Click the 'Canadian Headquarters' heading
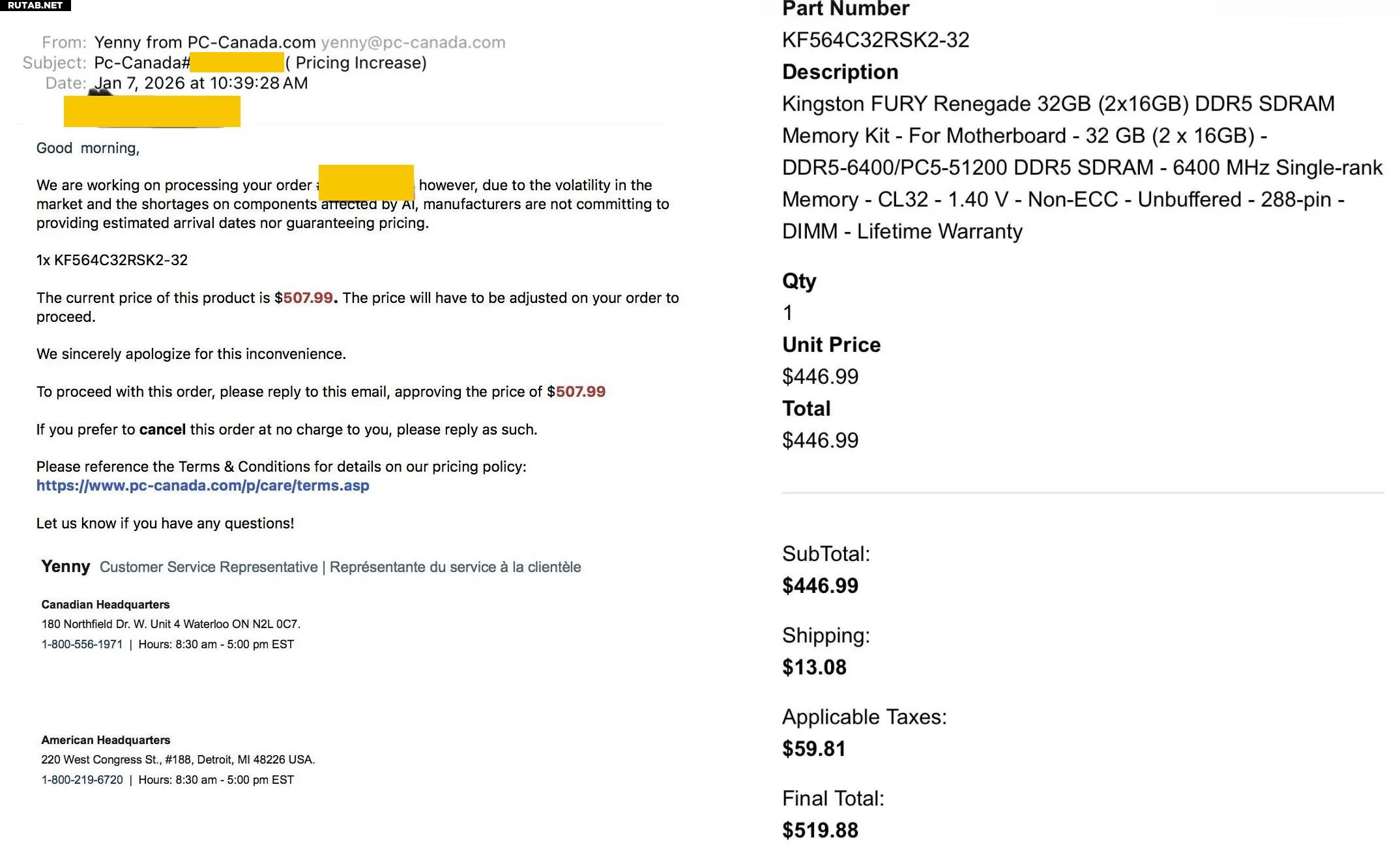1400x847 pixels. (106, 605)
